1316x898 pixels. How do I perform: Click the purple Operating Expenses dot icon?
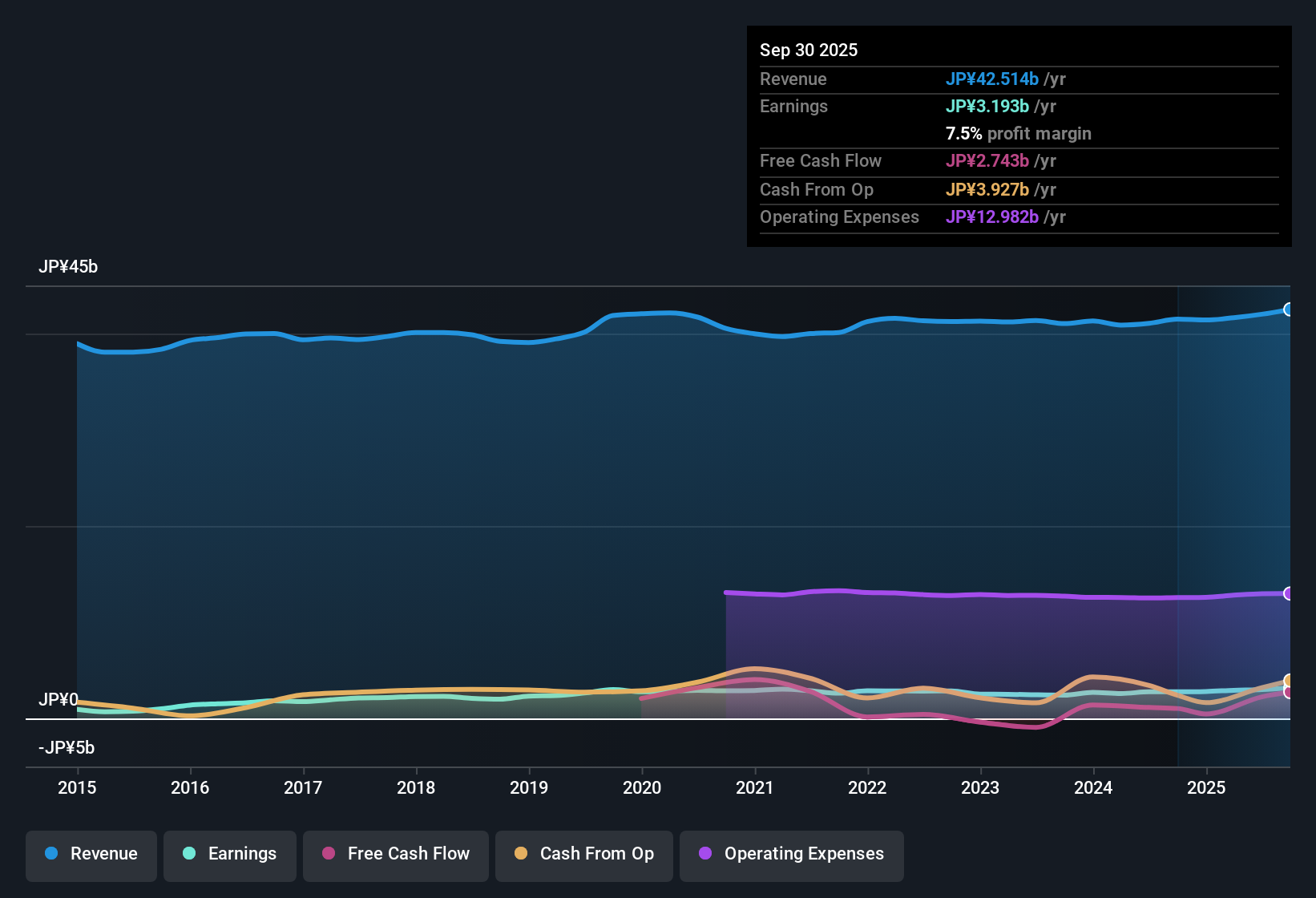tap(706, 854)
